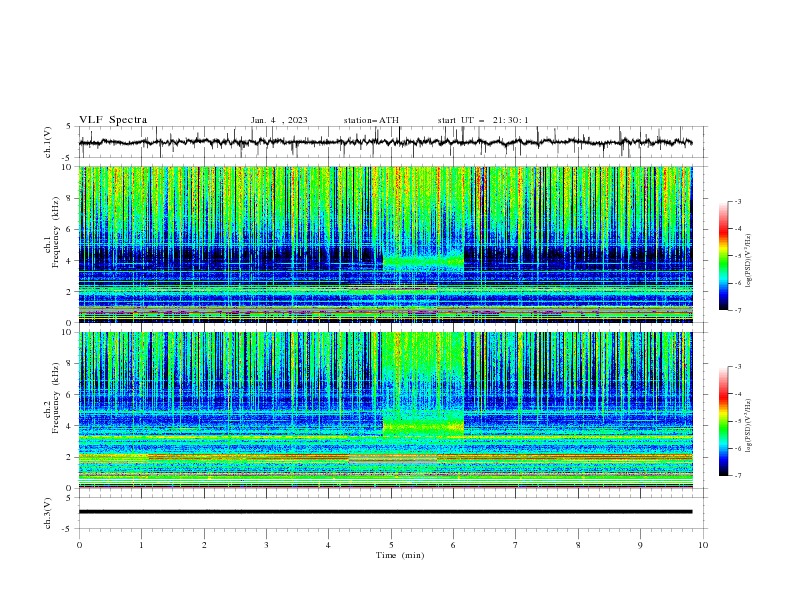Click the "3" tick label on the Time axis
Viewport: 792px width, 612px height.
click(x=266, y=545)
